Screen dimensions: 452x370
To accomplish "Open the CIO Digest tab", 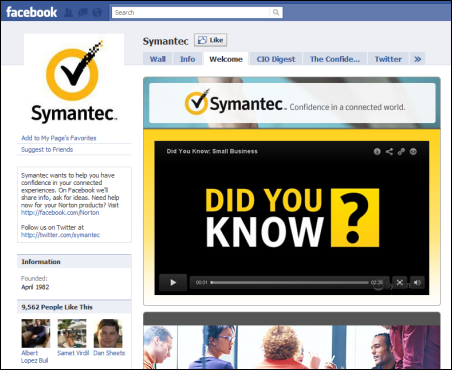I will [276, 59].
